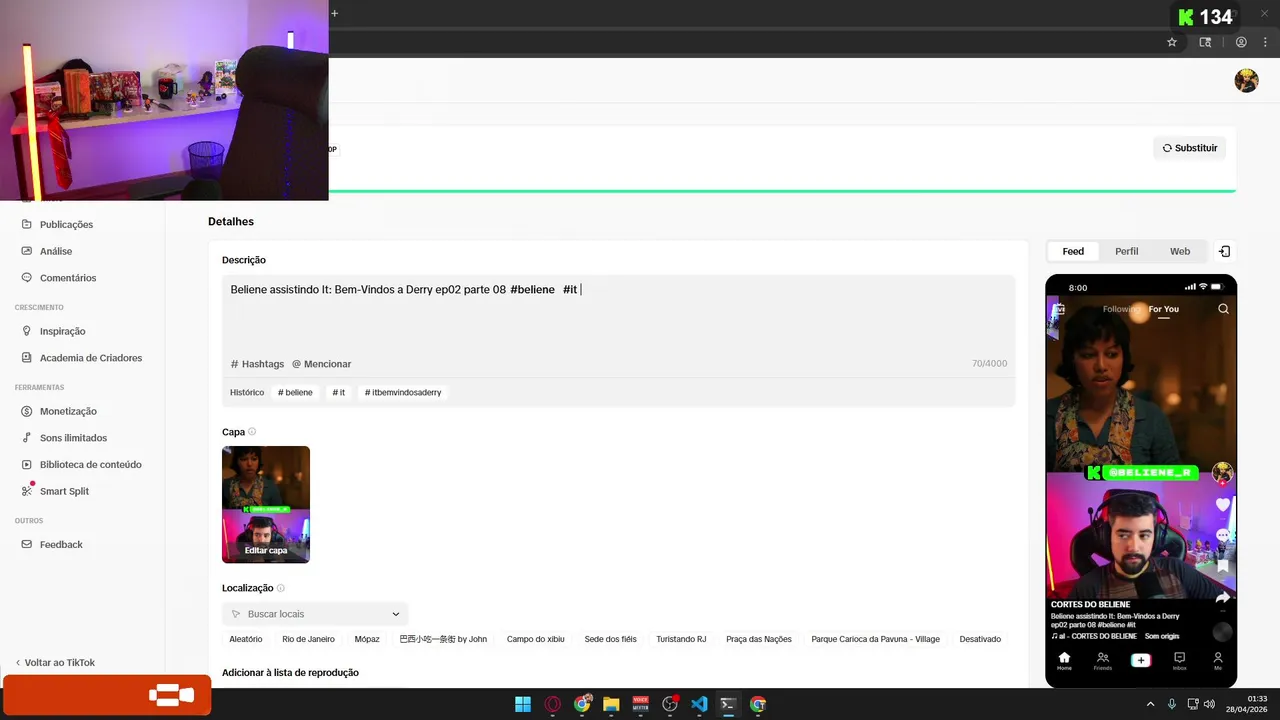
Task: Click the Mencionar button
Action: click(321, 364)
